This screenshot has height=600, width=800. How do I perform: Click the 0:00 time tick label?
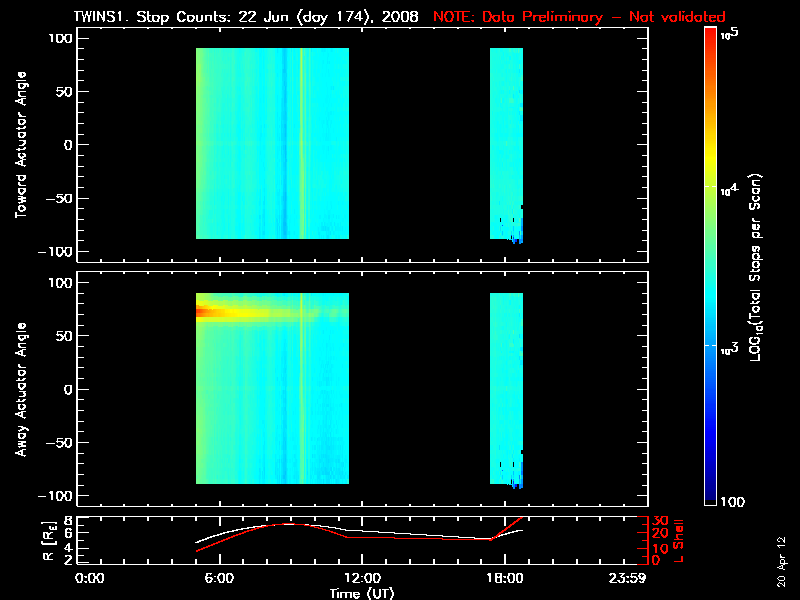pyautogui.click(x=90, y=579)
